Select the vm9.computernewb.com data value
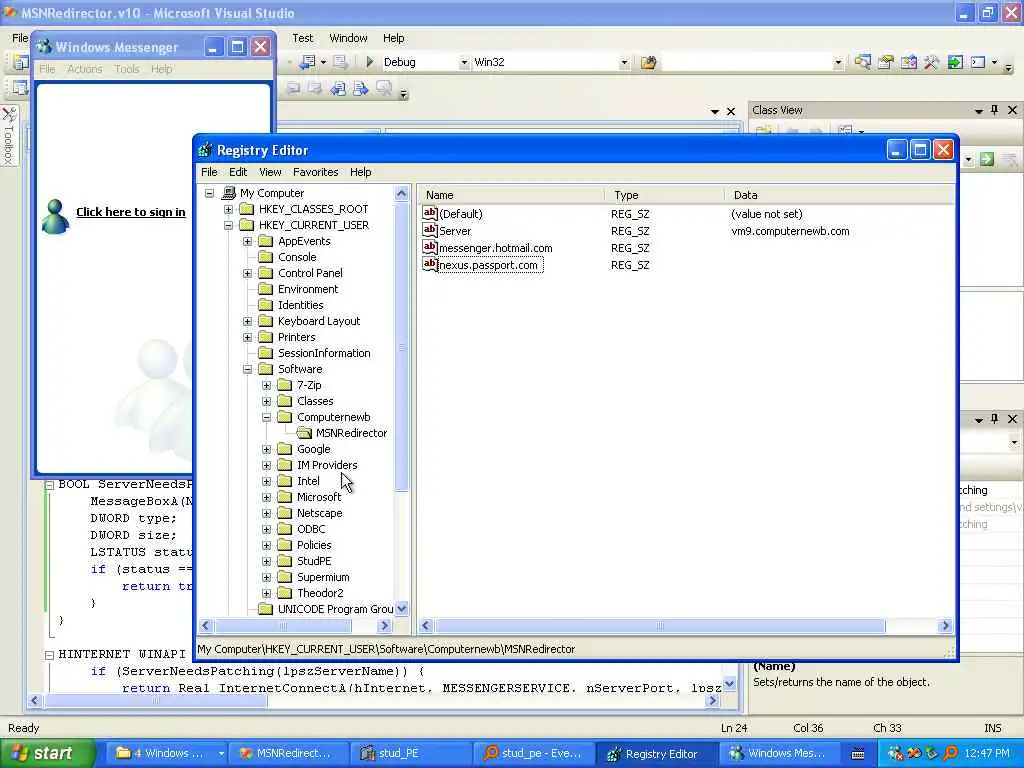 (790, 231)
